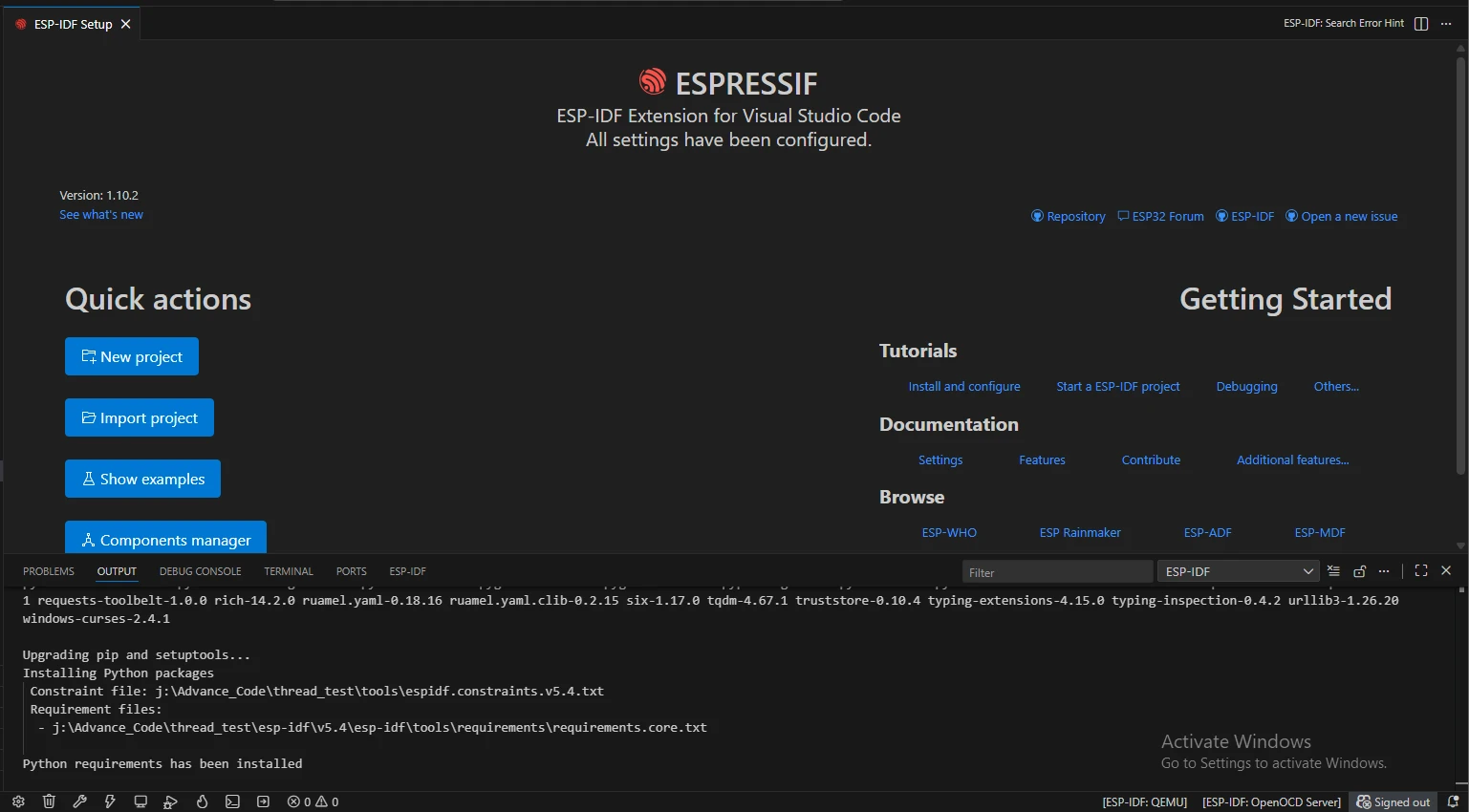Click the wrench build project icon
1469x812 pixels.
(79, 801)
